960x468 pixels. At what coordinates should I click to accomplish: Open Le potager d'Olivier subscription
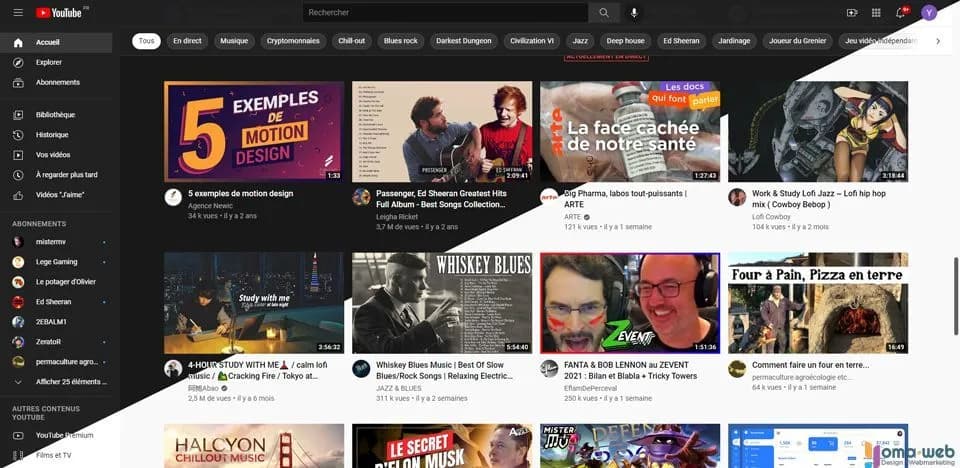click(56, 282)
